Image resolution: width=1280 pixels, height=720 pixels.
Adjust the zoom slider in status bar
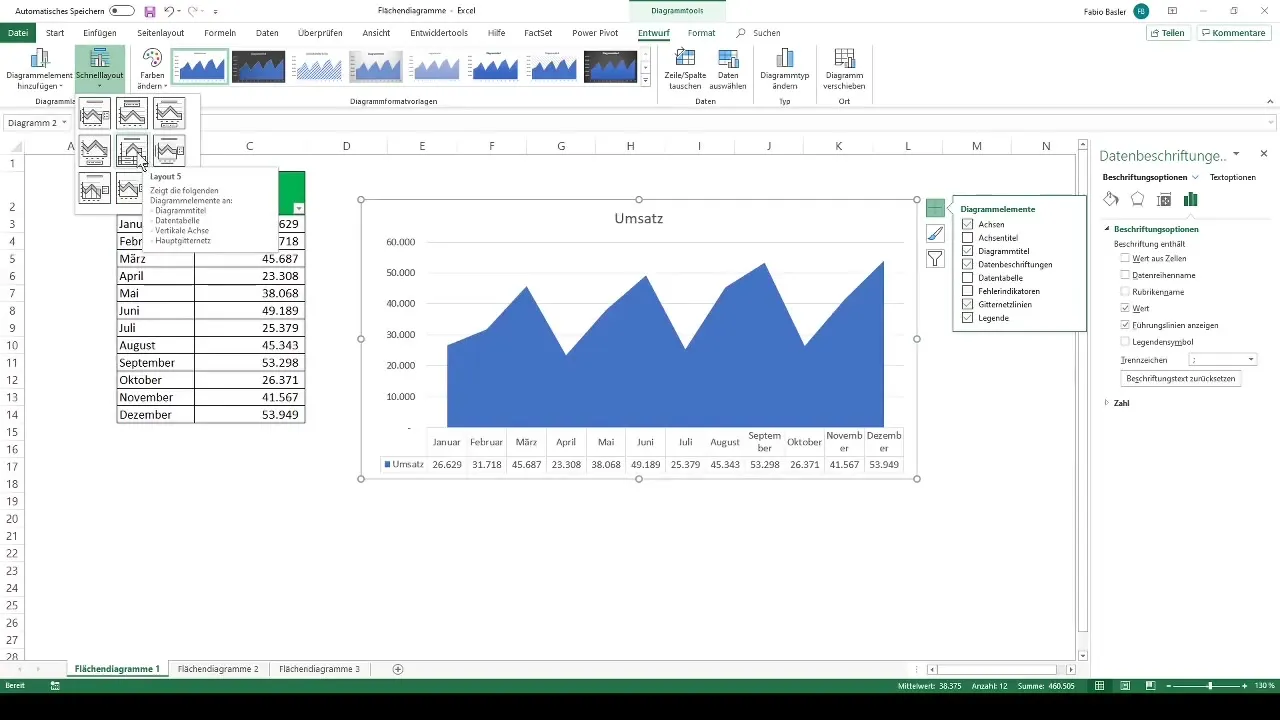(1210, 686)
